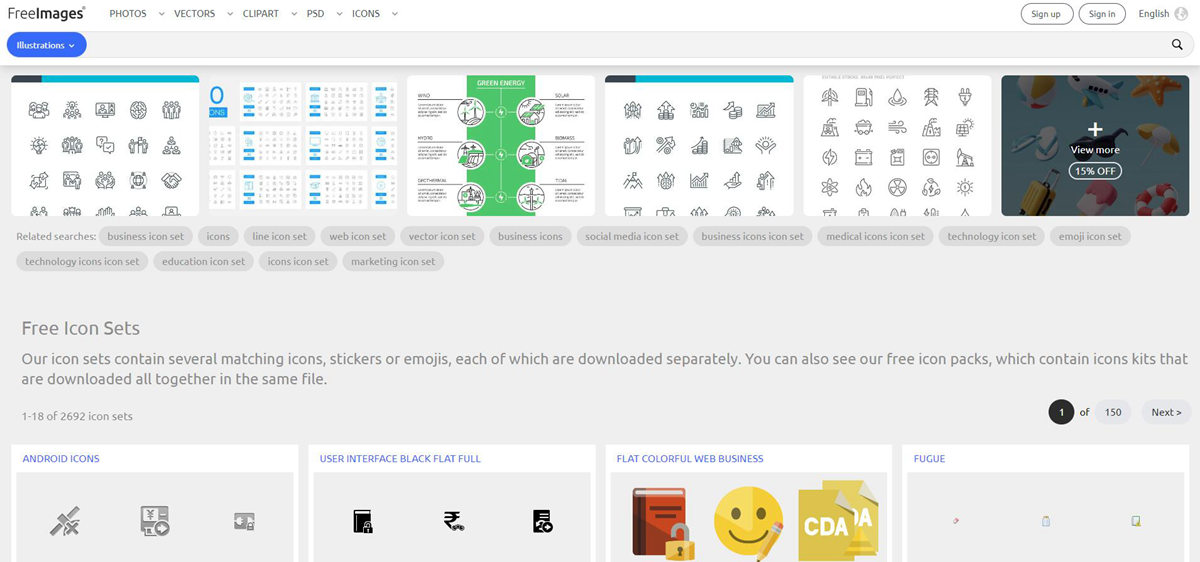Open the ICONS menu
Screen dimensions: 1200x562
(366, 14)
